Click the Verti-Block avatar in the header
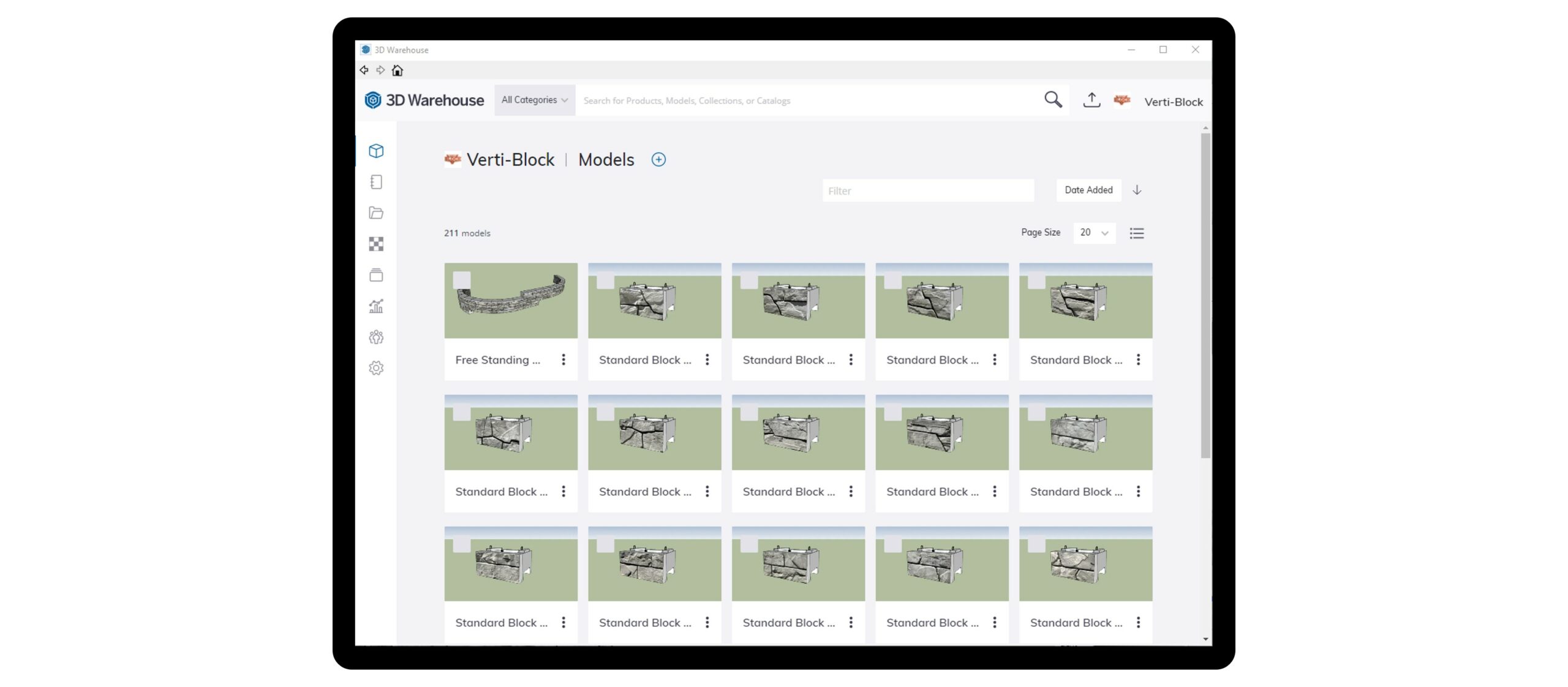This screenshot has height=687, width=1568. (1122, 100)
